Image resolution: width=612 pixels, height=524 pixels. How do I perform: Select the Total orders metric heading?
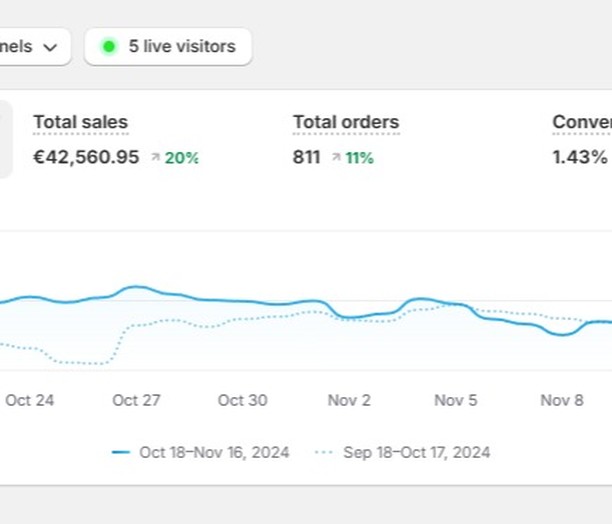point(345,123)
